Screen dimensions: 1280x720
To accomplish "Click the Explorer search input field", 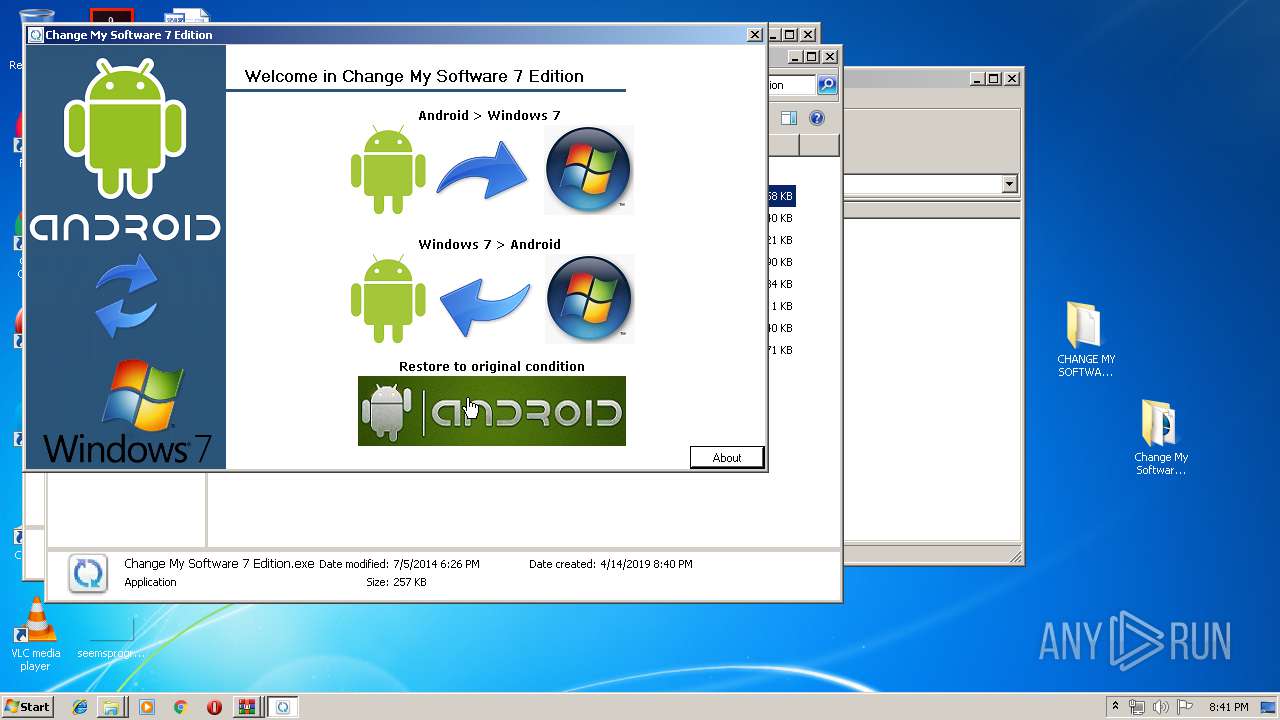I will point(791,85).
